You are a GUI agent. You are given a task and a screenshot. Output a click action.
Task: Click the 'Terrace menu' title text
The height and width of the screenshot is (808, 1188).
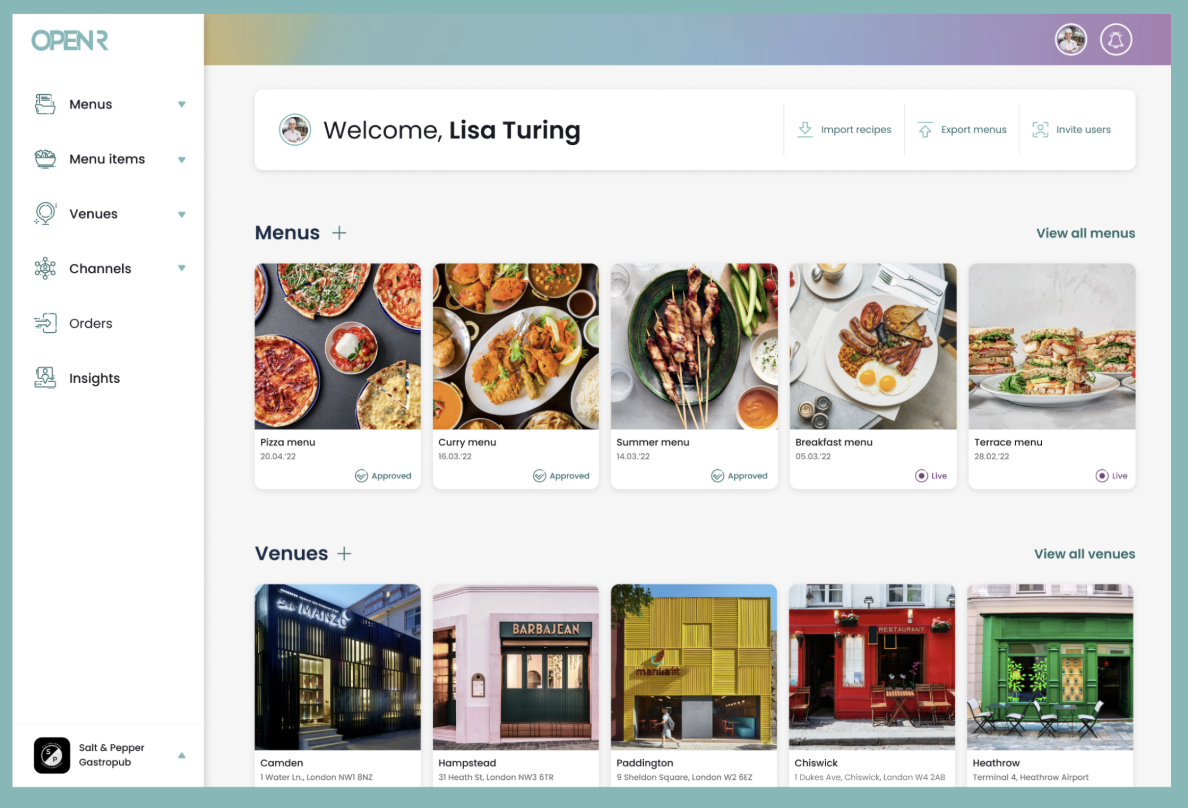[1008, 442]
